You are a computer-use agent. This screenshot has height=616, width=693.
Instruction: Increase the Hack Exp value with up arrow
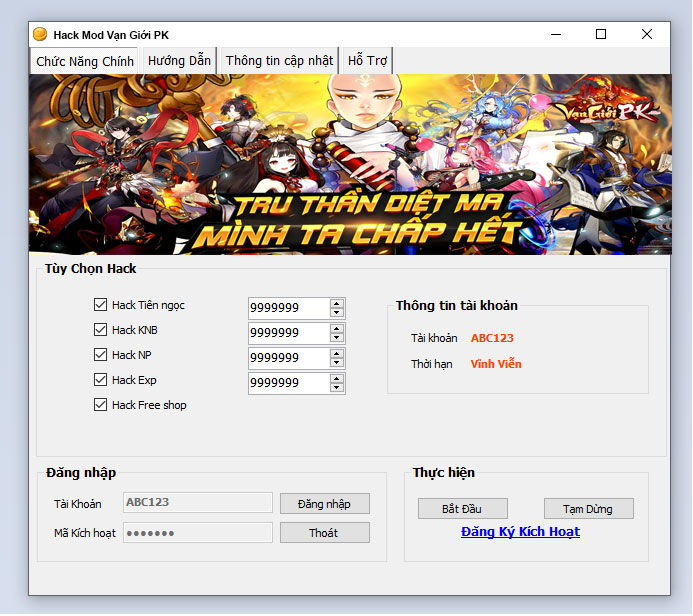tap(337, 379)
